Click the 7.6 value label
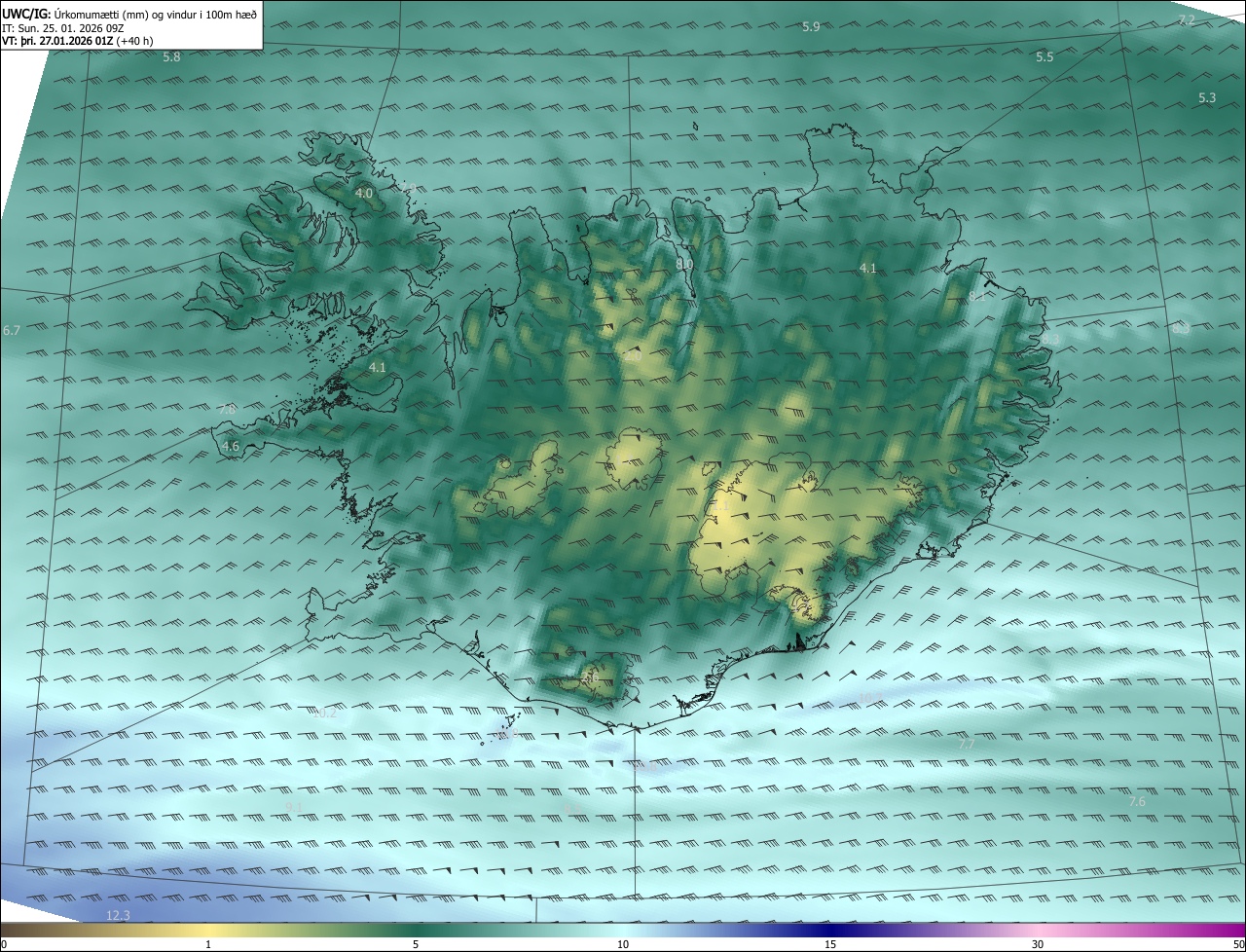Viewport: 1246px width, 952px height. (x=1137, y=802)
